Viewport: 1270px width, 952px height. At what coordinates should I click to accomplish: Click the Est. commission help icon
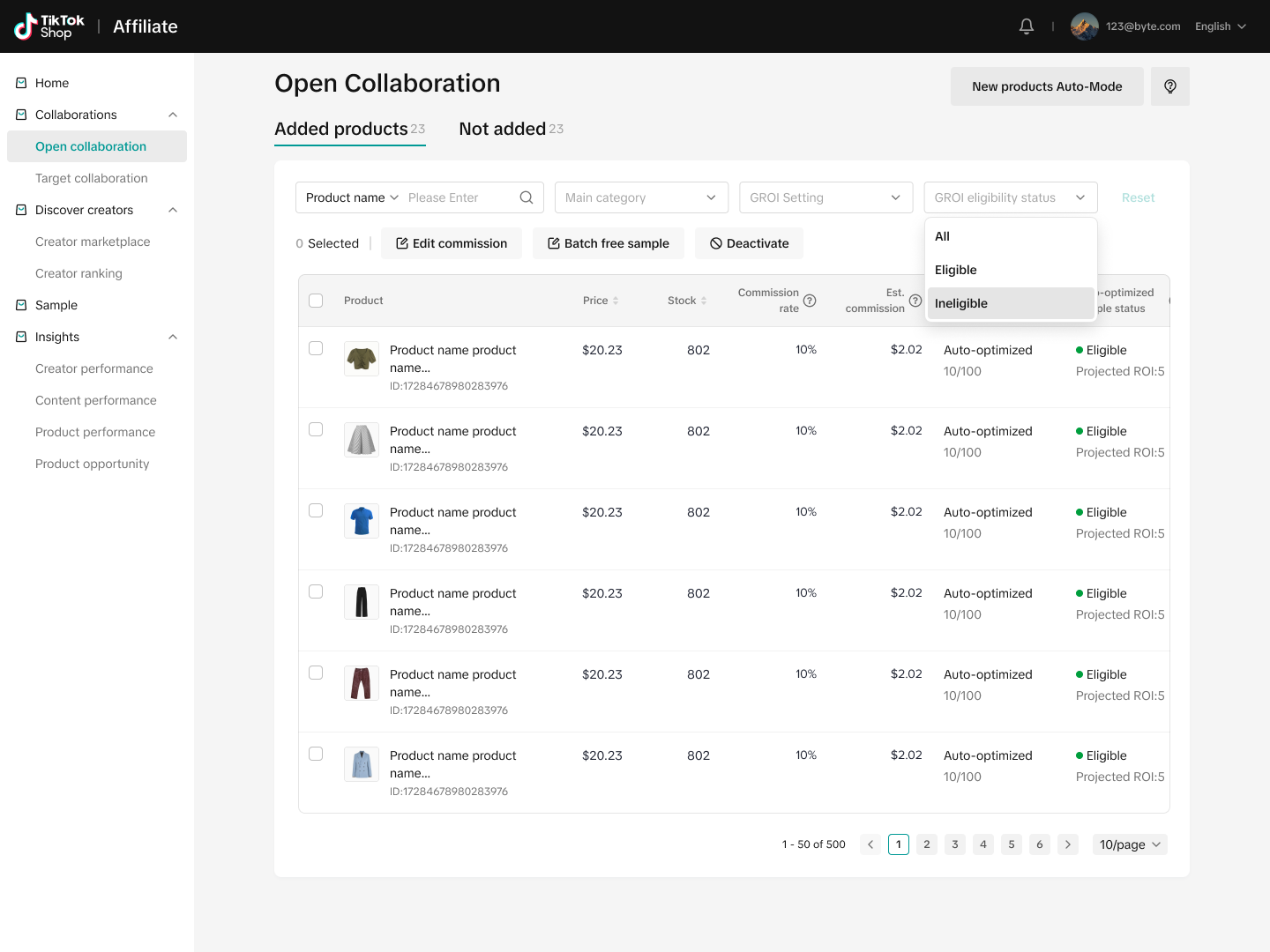[x=915, y=301]
